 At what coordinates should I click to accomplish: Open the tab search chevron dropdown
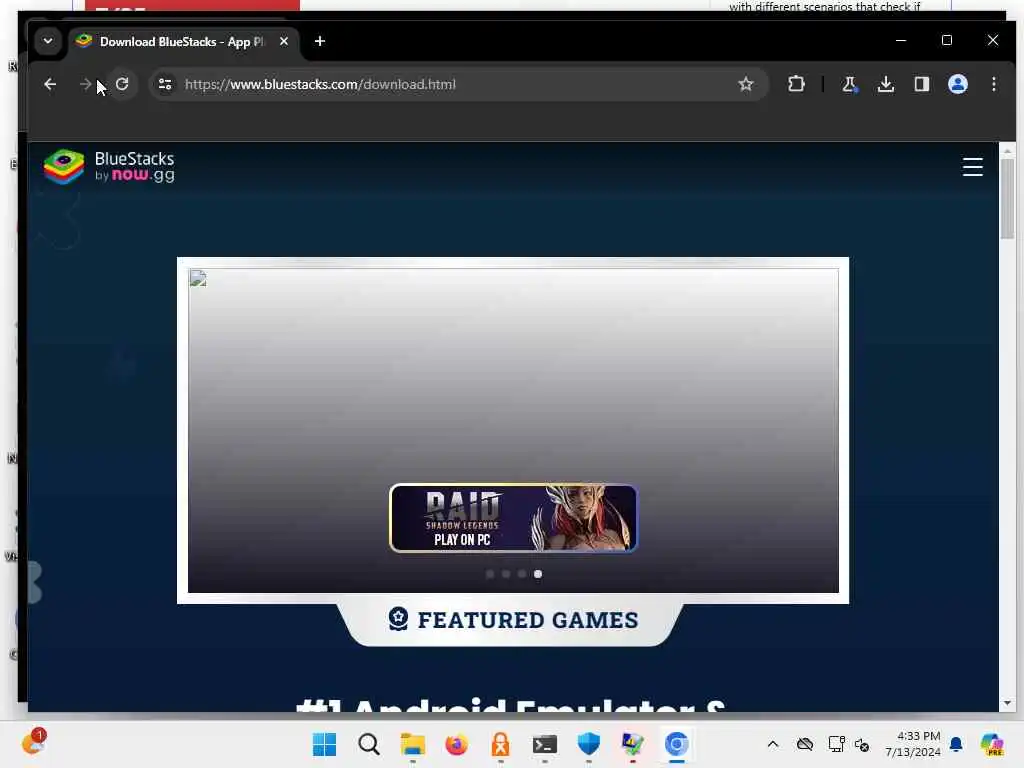[48, 41]
